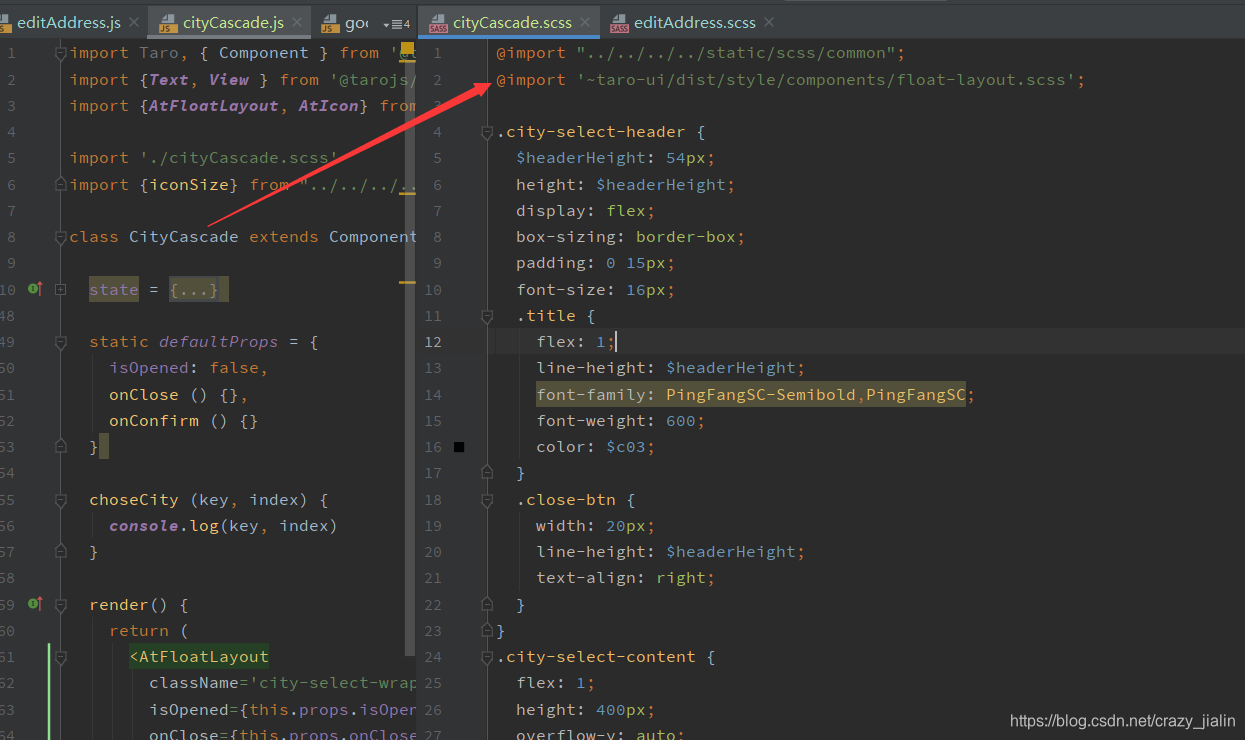Collapse the import block fold marker at line 1
The width and height of the screenshot is (1245, 740).
tap(61, 52)
